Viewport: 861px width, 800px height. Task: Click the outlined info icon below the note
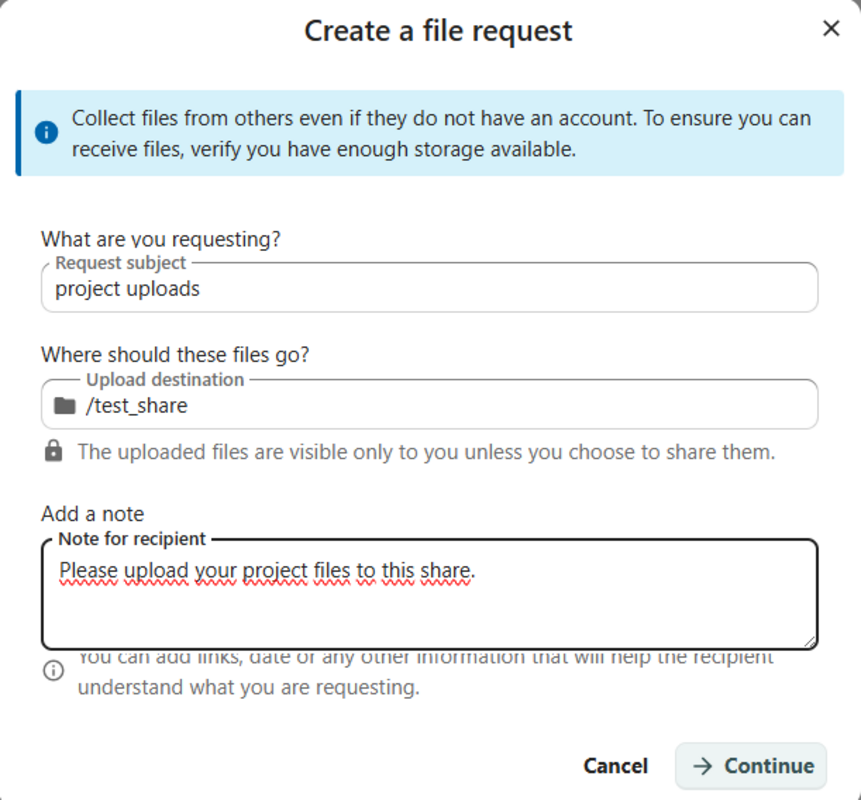pos(53,671)
